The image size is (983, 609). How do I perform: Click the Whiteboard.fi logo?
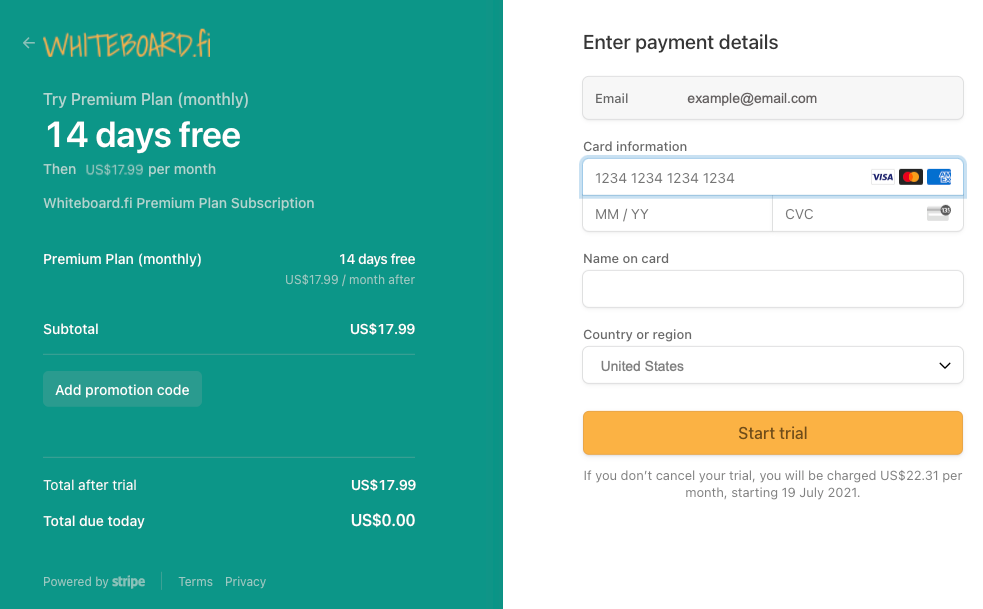pyautogui.click(x=127, y=45)
